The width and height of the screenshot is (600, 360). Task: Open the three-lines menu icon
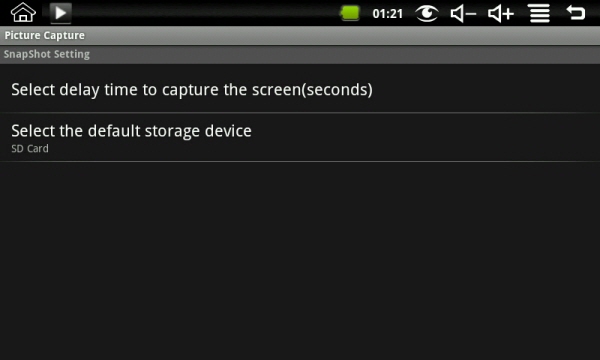(540, 13)
